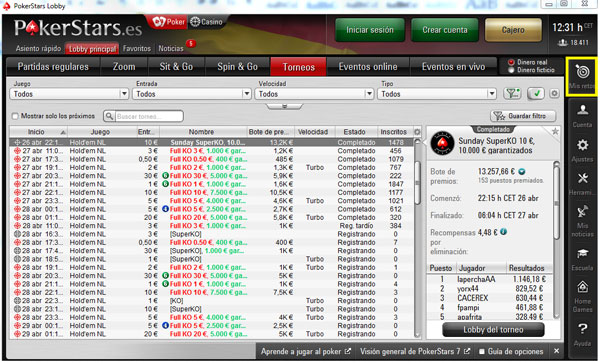
Task: Open the Asiento rápido tab
Action: point(38,49)
